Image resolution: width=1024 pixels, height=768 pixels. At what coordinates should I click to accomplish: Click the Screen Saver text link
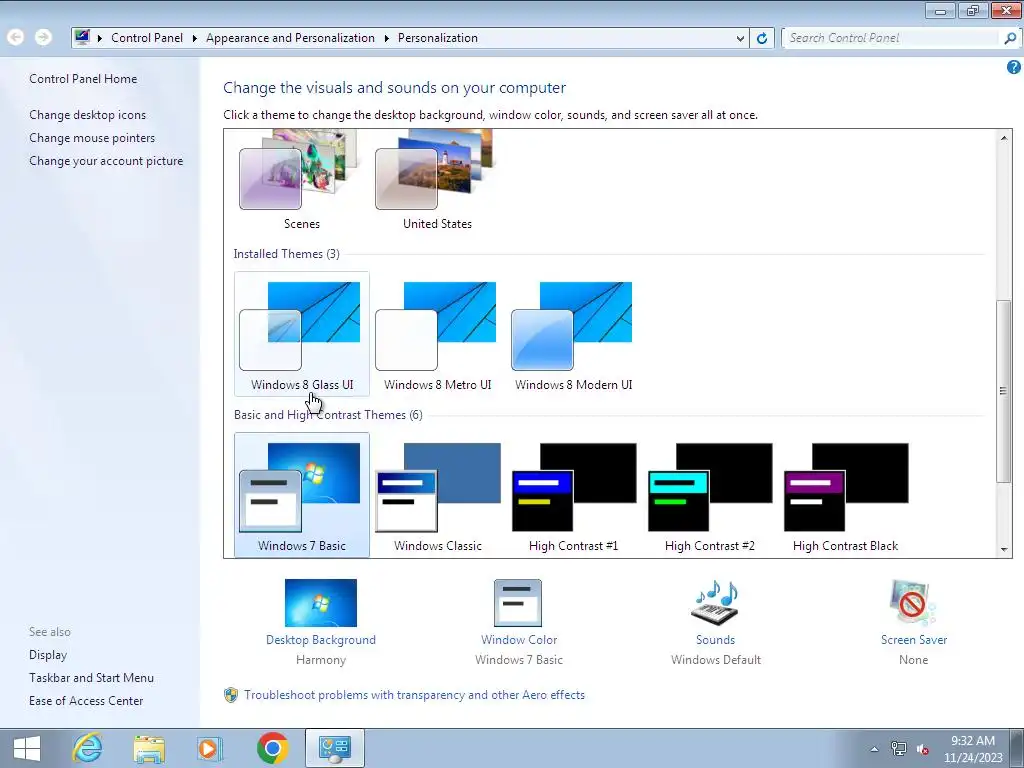[914, 640]
